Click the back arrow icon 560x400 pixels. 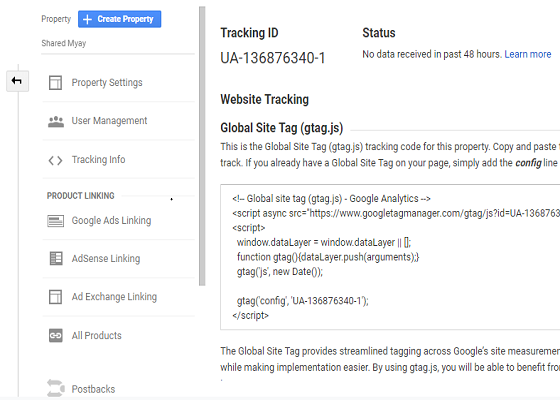(17, 81)
